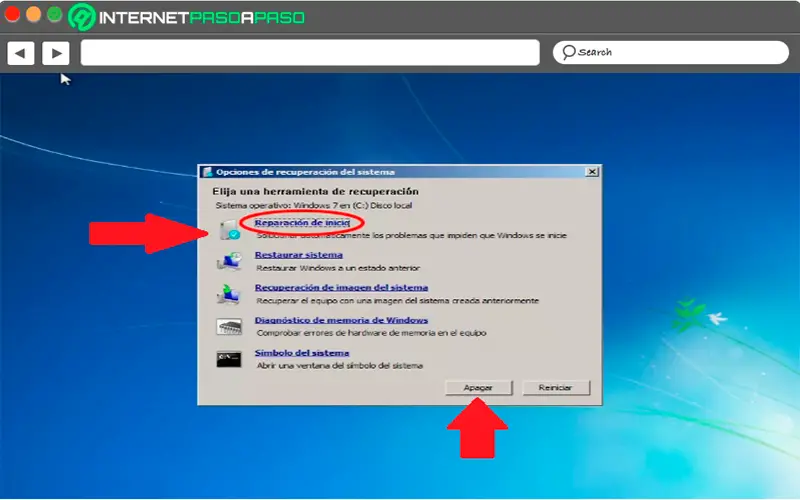Click the orange minimize window dot
The width and height of the screenshot is (800, 500).
pyautogui.click(x=34, y=14)
